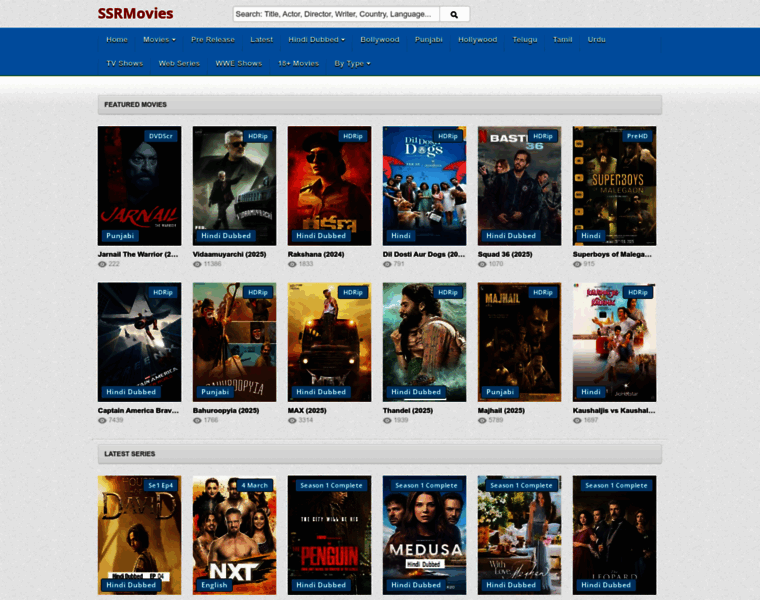Click the English label on NXT poster
Screen dimensions: 760x600
coord(214,585)
